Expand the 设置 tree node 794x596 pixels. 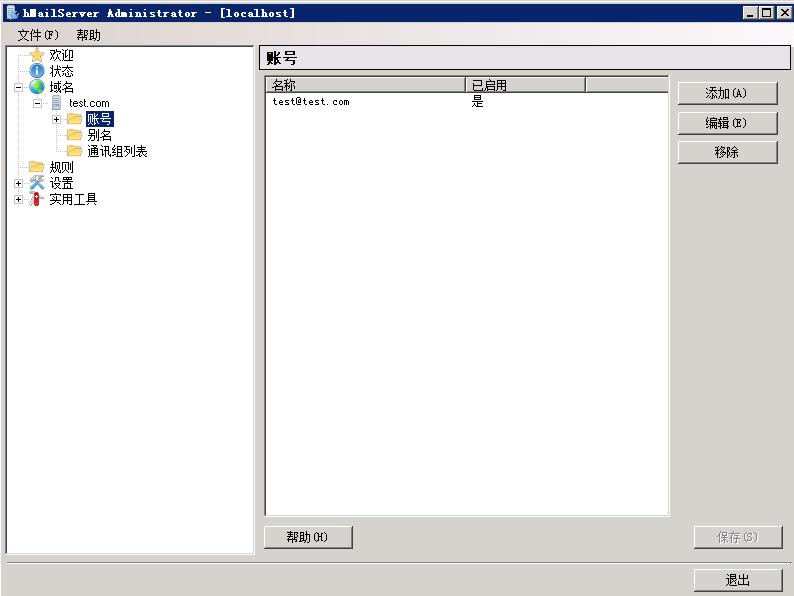tap(19, 183)
